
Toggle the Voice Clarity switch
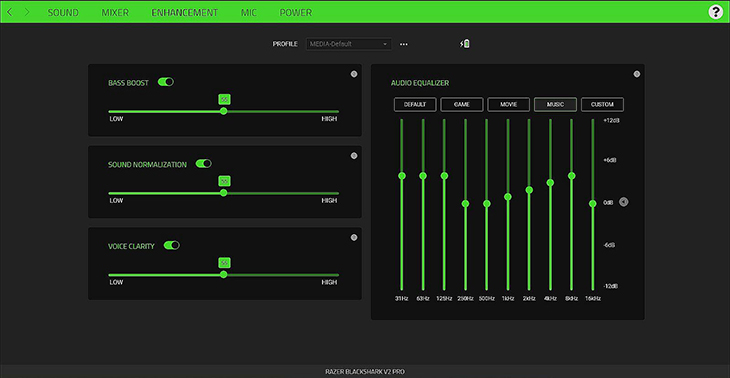coord(171,245)
